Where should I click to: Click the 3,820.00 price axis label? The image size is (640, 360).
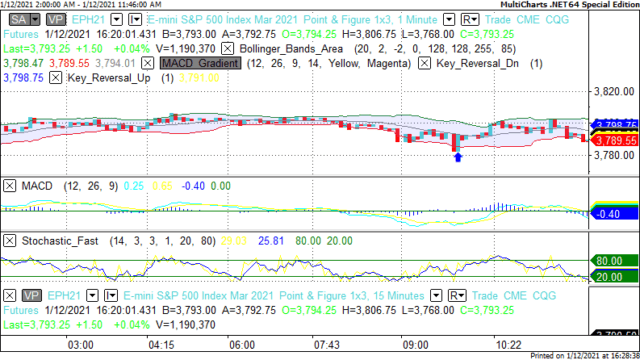coord(614,91)
